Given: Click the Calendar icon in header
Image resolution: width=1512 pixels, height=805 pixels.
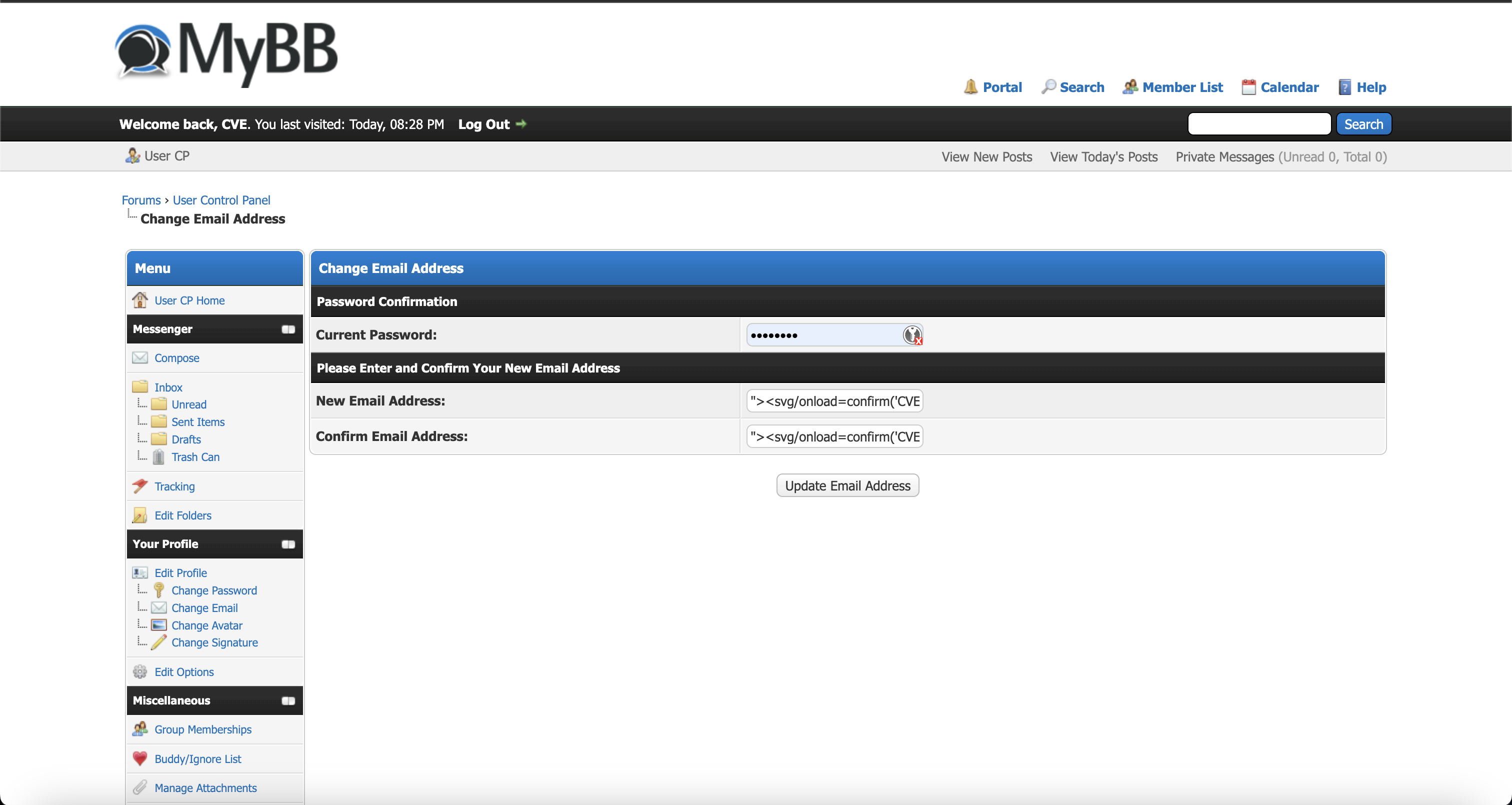Looking at the screenshot, I should click(1248, 87).
